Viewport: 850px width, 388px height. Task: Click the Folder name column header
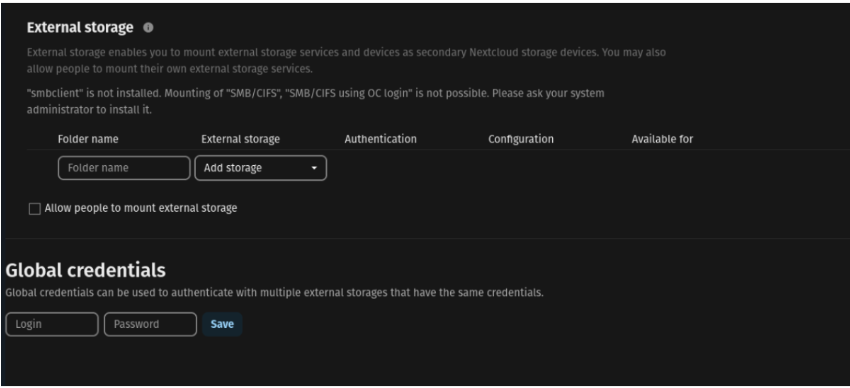click(88, 139)
